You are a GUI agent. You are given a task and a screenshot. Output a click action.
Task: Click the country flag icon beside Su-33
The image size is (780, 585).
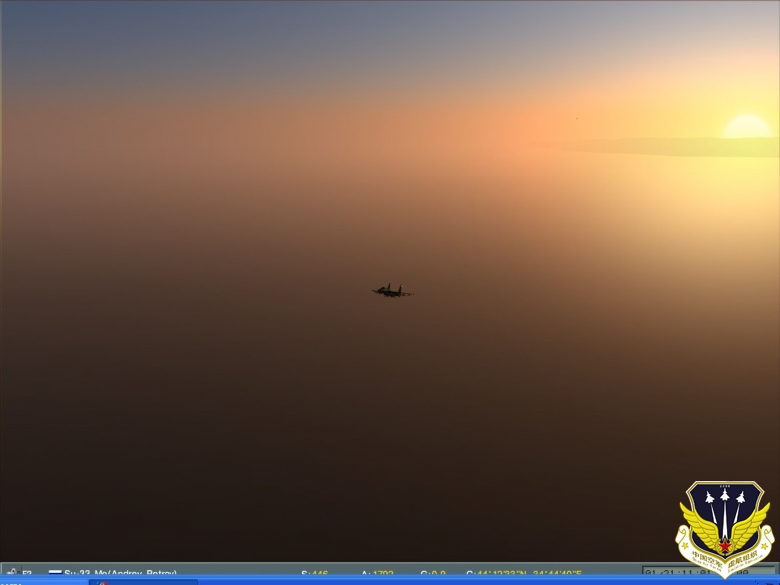[x=55, y=574]
